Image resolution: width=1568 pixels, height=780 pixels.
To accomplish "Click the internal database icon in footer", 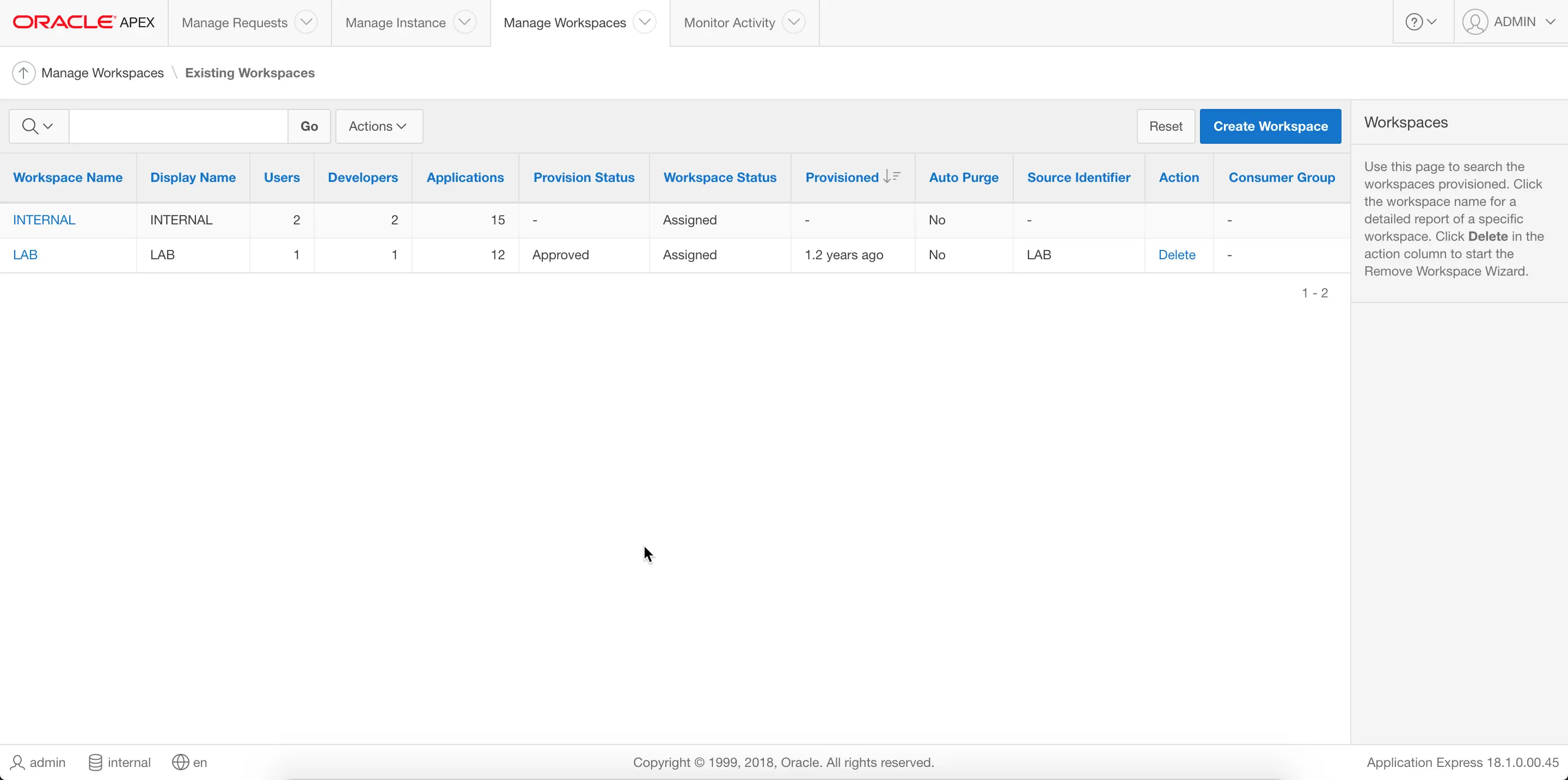I will click(x=96, y=763).
